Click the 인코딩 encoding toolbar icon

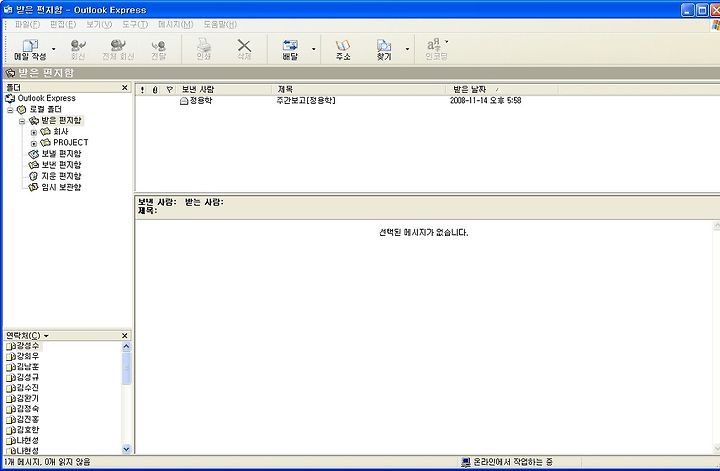pos(436,49)
